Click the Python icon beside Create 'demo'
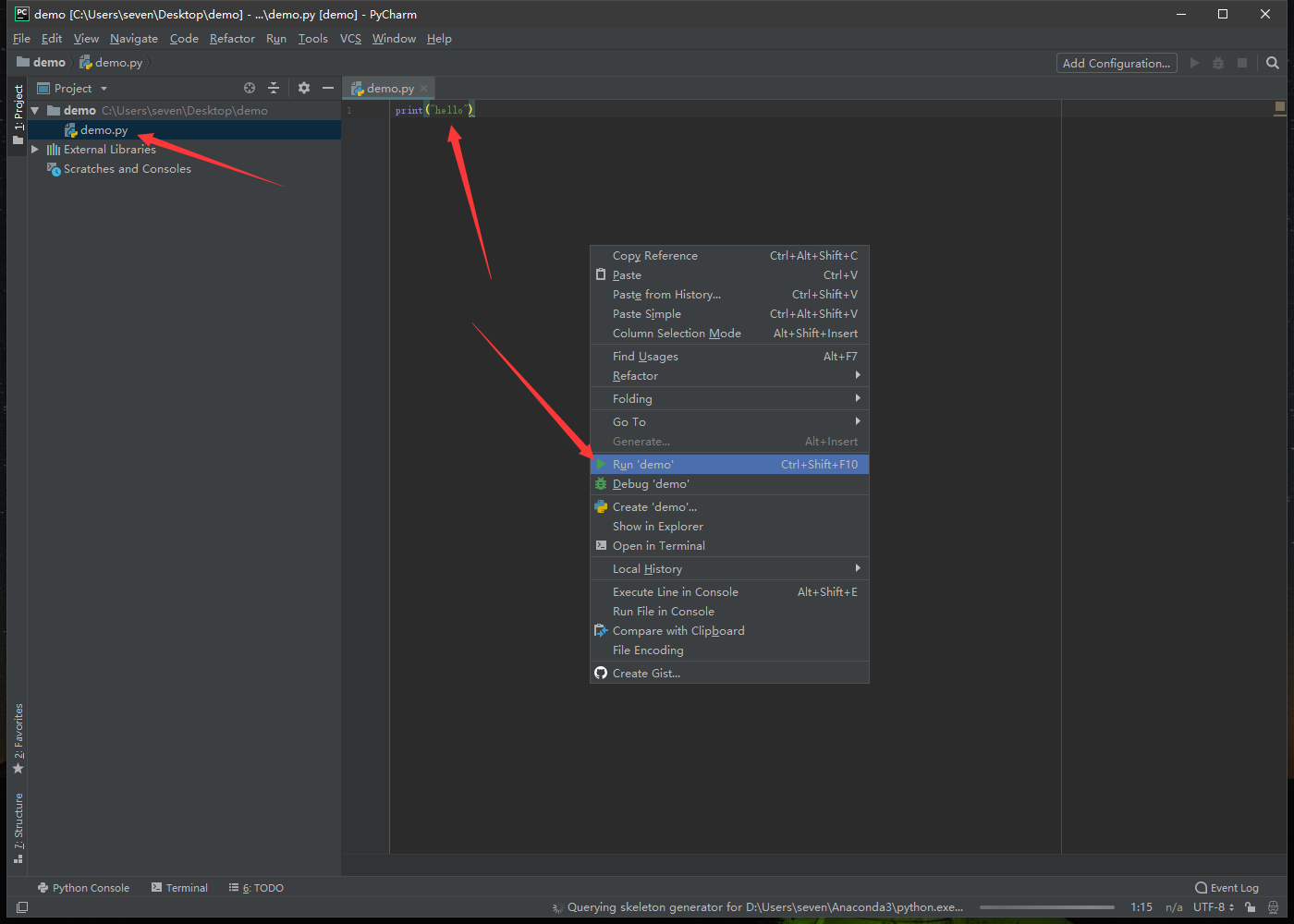This screenshot has width=1294, height=924. [x=601, y=507]
